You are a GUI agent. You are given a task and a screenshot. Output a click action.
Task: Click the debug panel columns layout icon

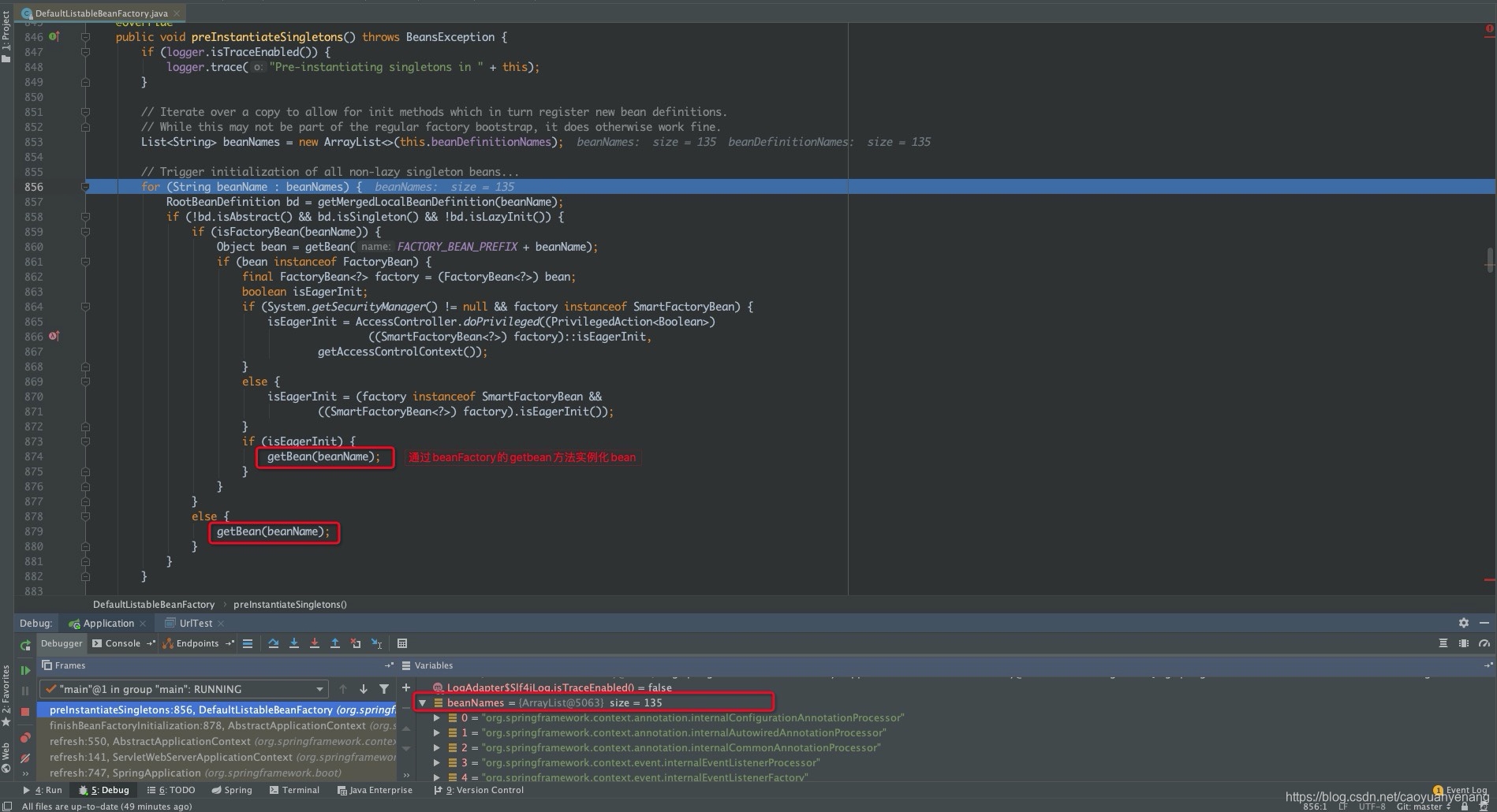pos(1464,643)
